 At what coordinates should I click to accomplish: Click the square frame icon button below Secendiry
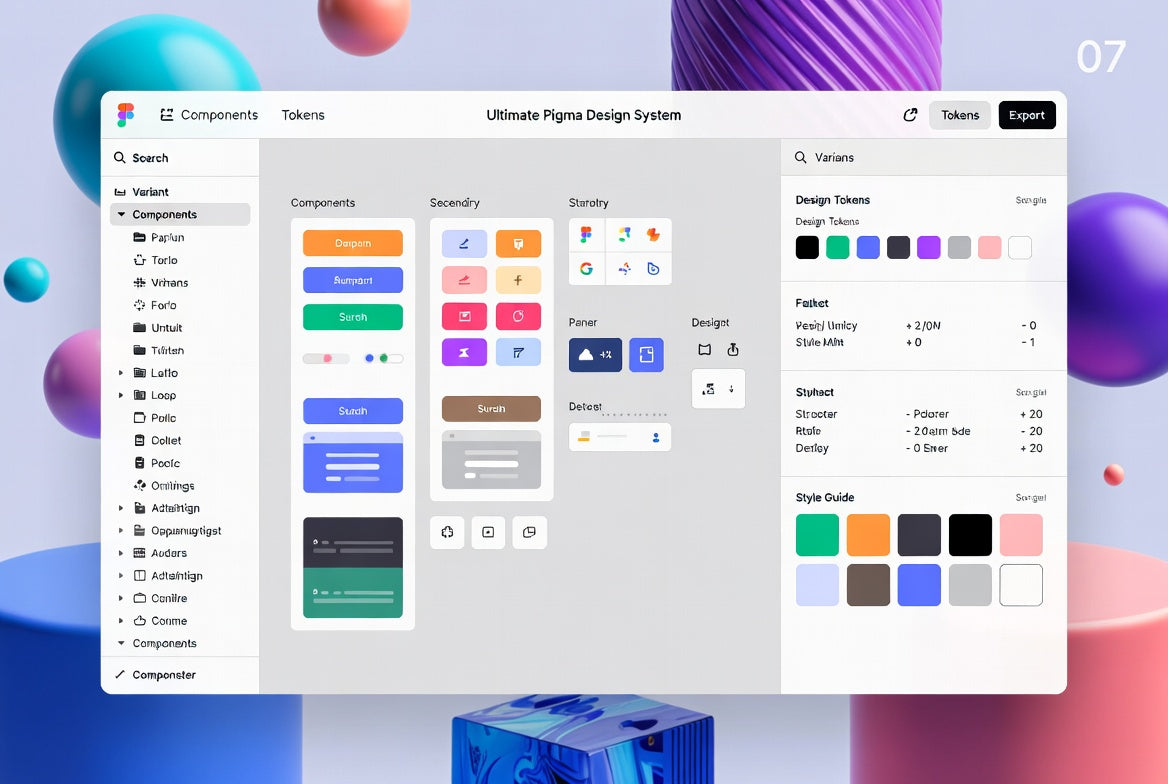(488, 532)
